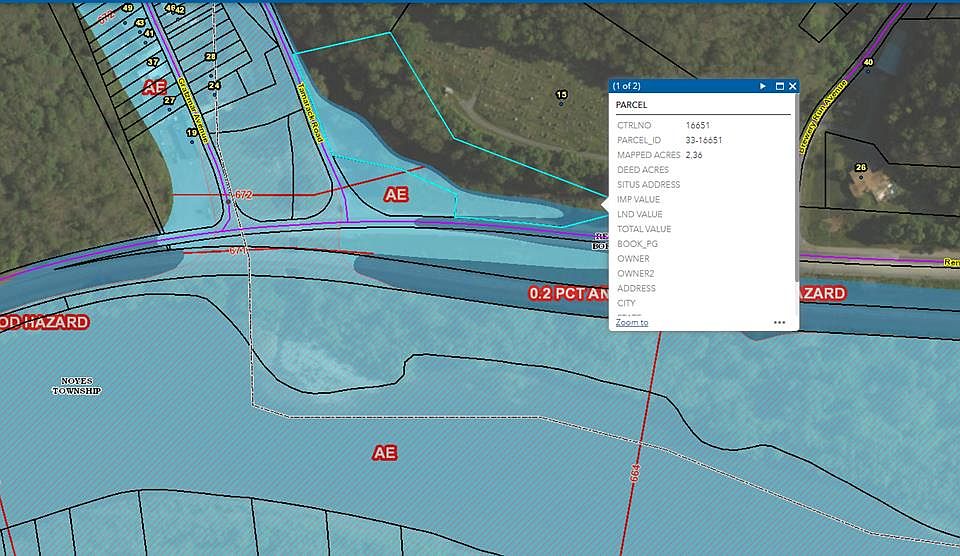Click address point 19 on the map
The image size is (960, 556).
pos(190,133)
